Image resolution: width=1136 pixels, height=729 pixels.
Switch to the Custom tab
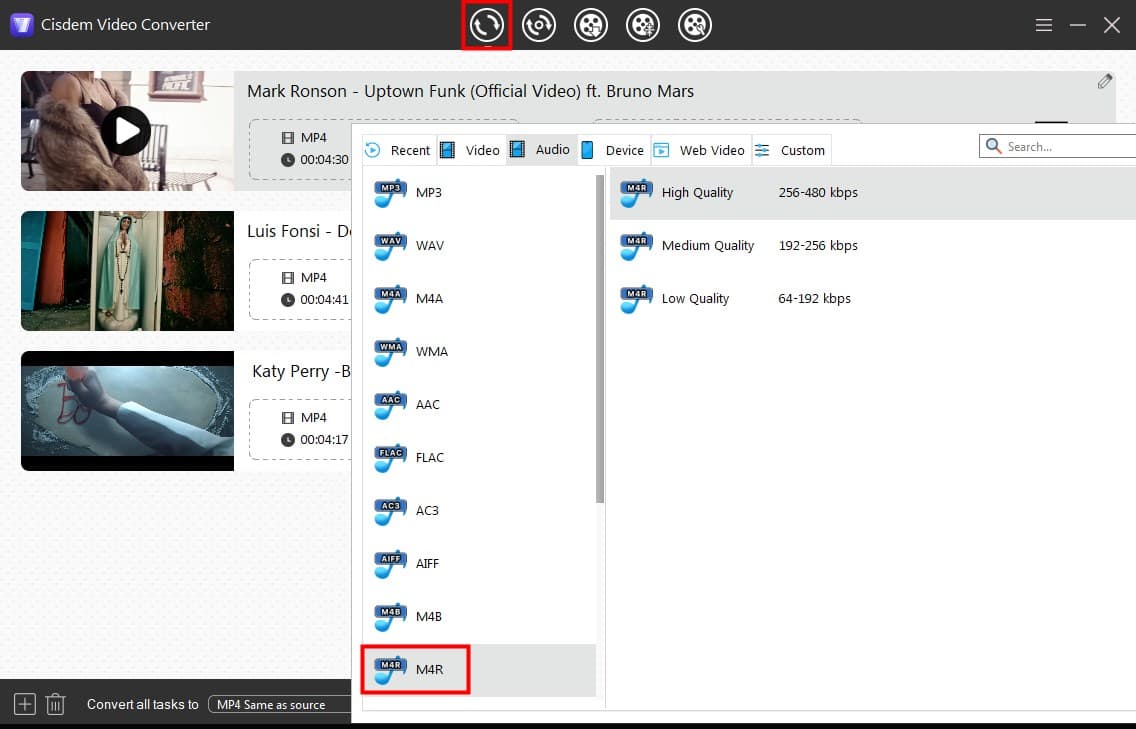coord(791,150)
